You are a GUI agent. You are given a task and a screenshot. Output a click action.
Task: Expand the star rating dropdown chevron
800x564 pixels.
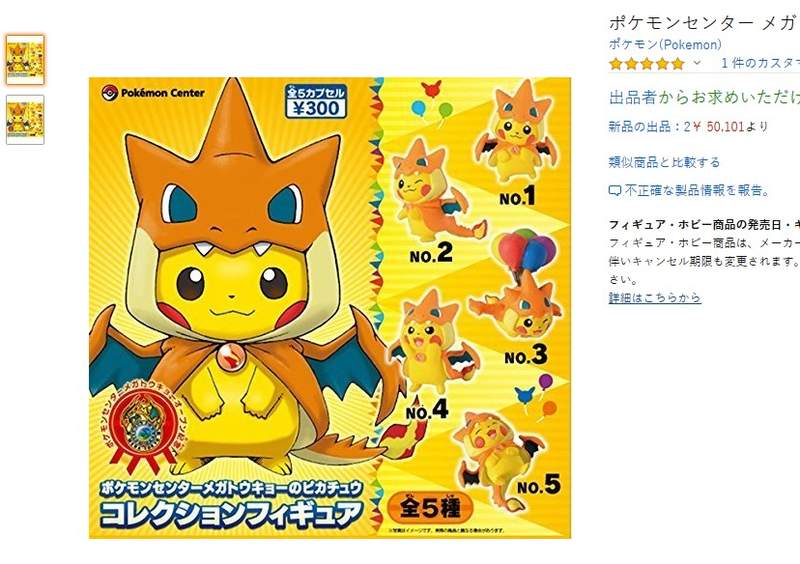697,63
